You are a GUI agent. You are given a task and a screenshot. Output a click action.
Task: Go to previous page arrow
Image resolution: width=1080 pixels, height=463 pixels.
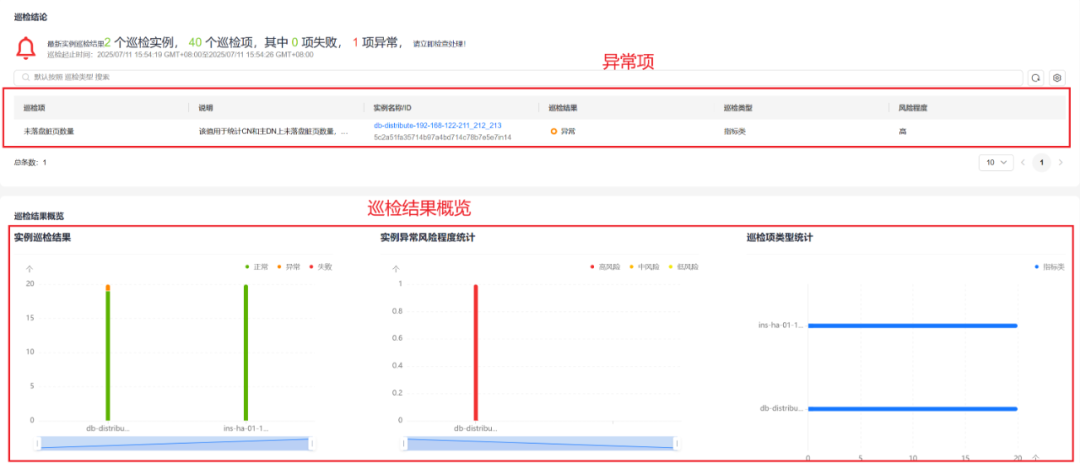[1024, 163]
